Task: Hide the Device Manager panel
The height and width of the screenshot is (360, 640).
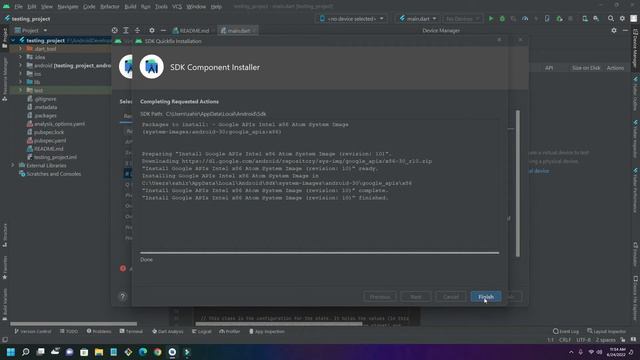Action: pos(625,31)
